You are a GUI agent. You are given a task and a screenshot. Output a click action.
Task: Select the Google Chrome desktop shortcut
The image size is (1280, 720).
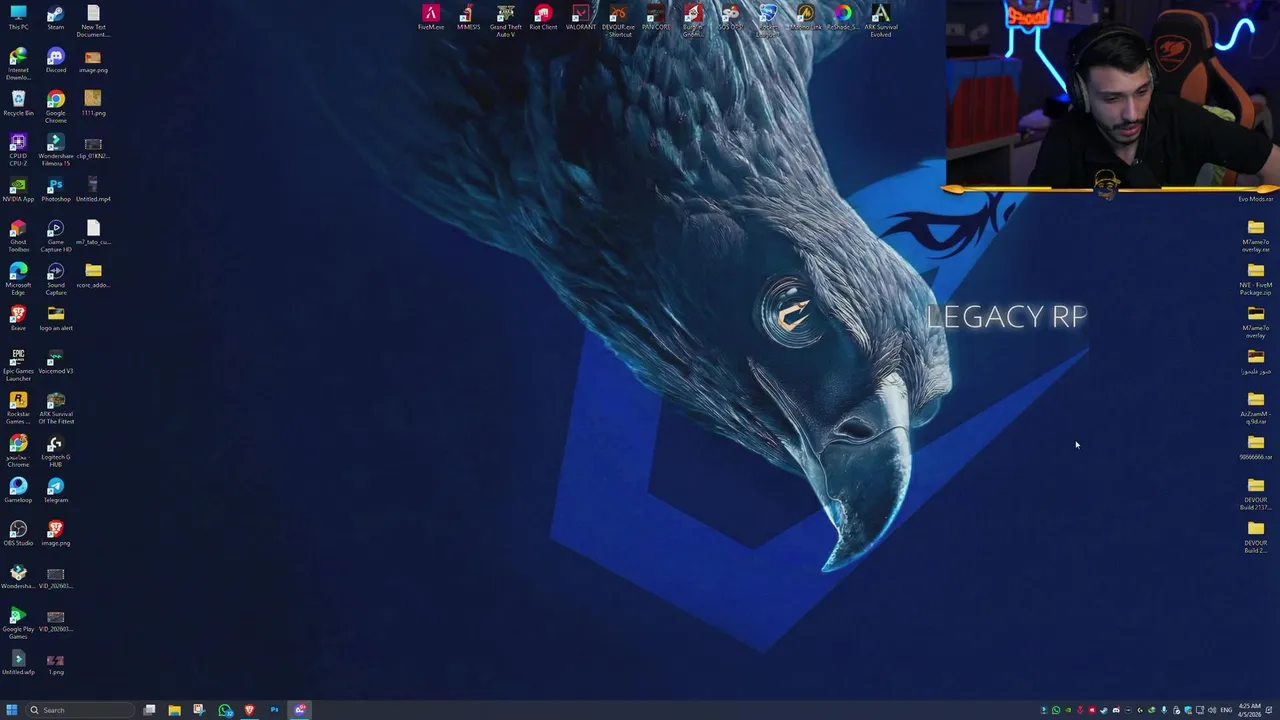[55, 107]
